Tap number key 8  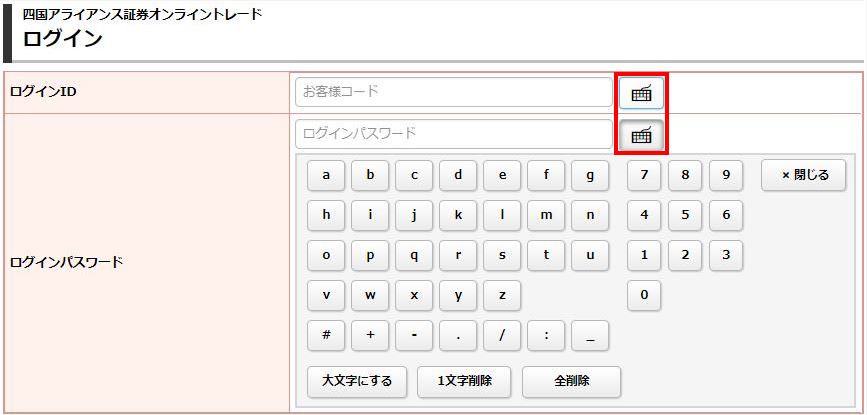(x=685, y=175)
